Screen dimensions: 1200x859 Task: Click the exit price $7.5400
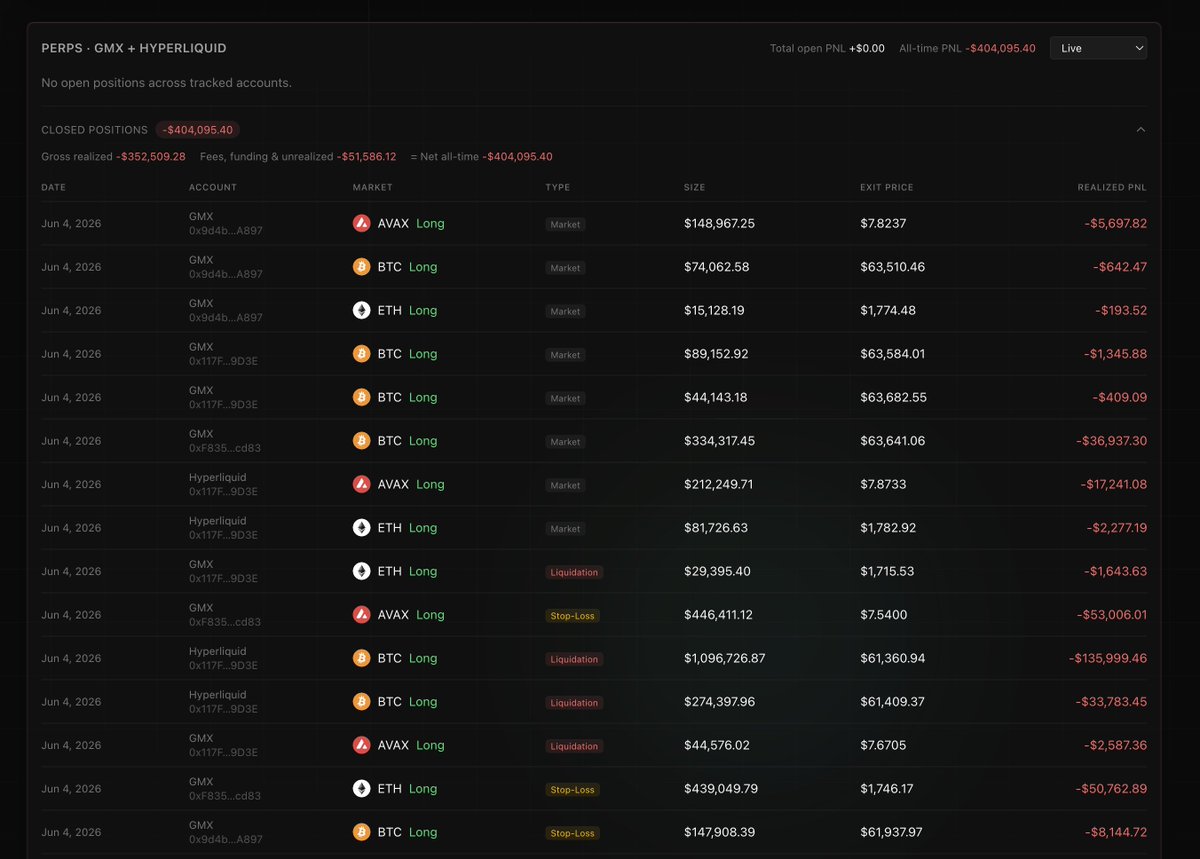(884, 615)
